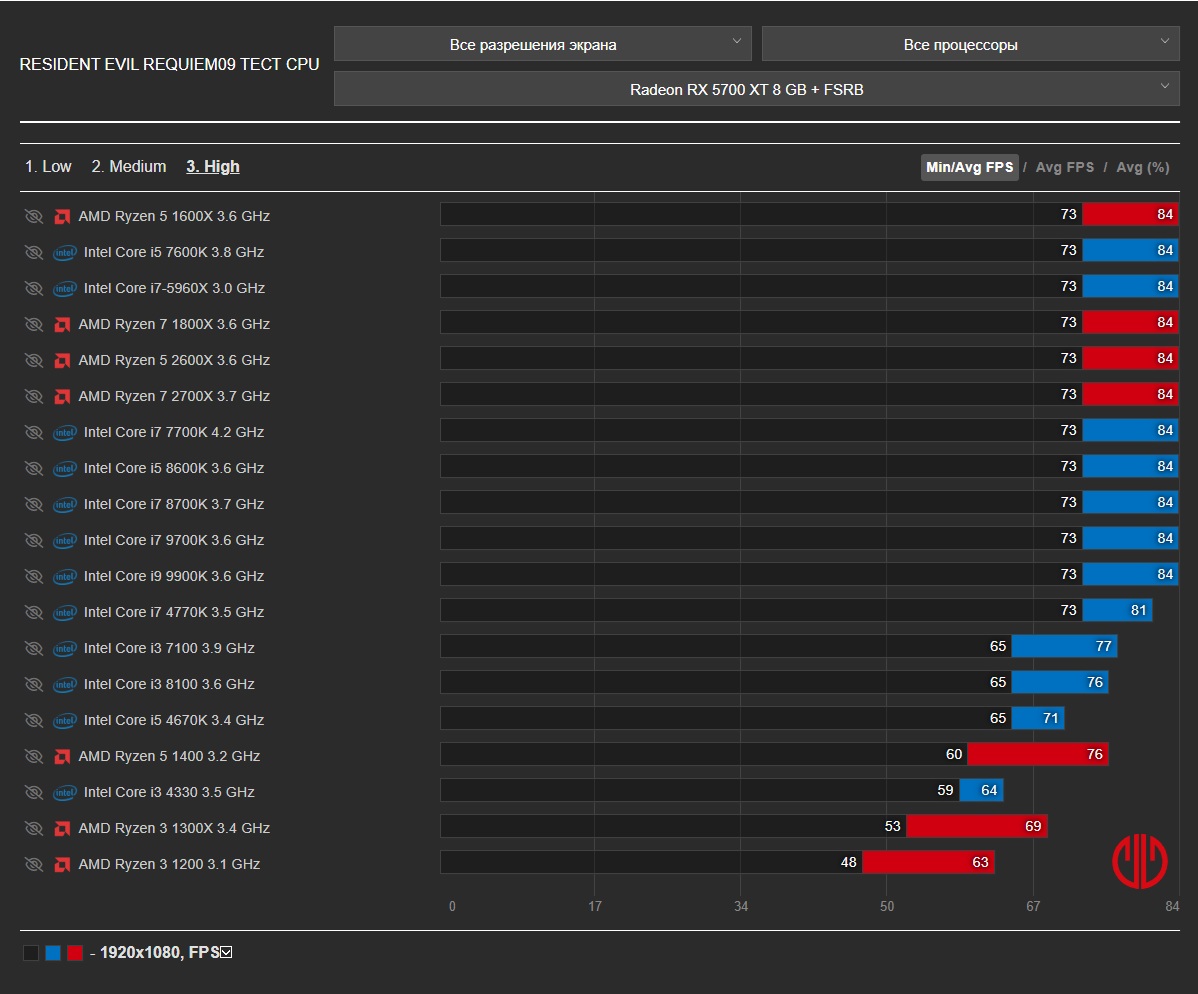Click the AMD Ryzen 3 1300X red bar
Image resolution: width=1198 pixels, height=994 pixels.
click(976, 826)
